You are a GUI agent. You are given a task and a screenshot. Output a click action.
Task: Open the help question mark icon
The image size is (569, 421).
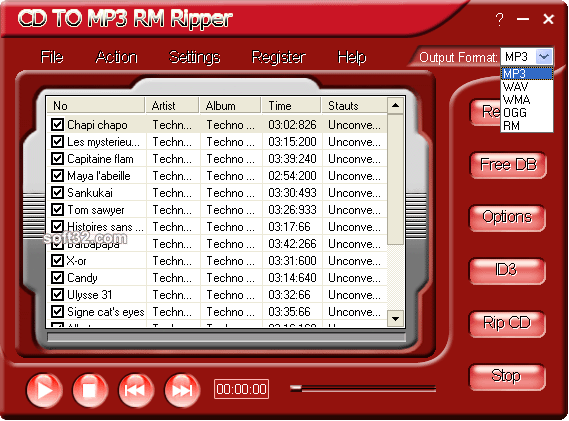(499, 19)
